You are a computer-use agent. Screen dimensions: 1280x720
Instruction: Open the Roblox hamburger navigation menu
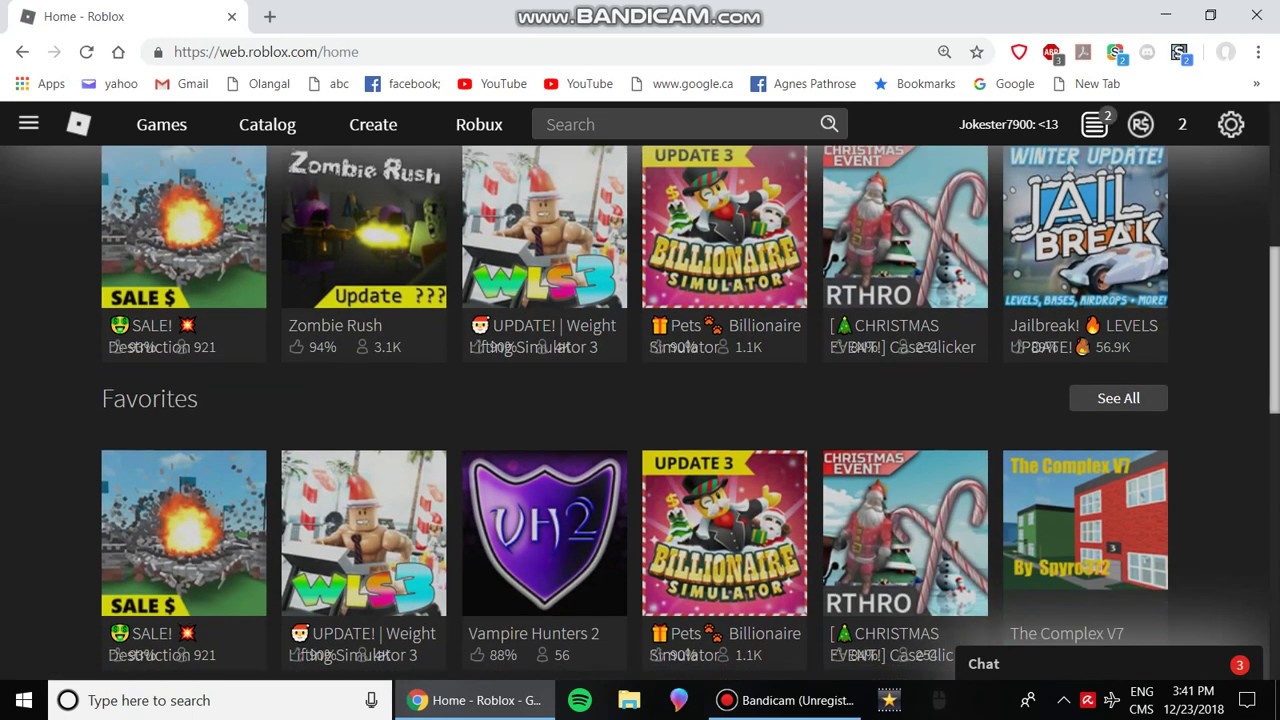pos(28,123)
